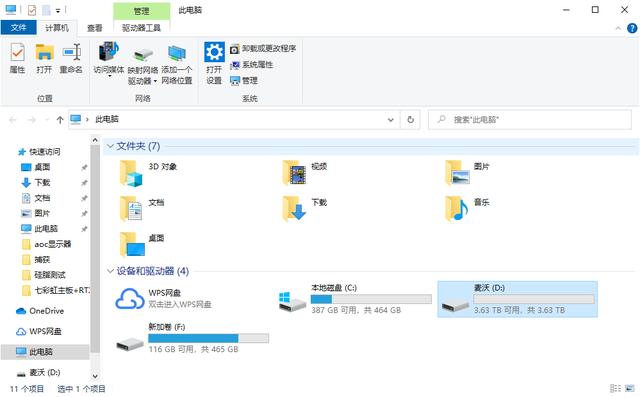Open OneDrive in the navigation pane
Viewport: 640px width, 397px height.
[x=40, y=311]
